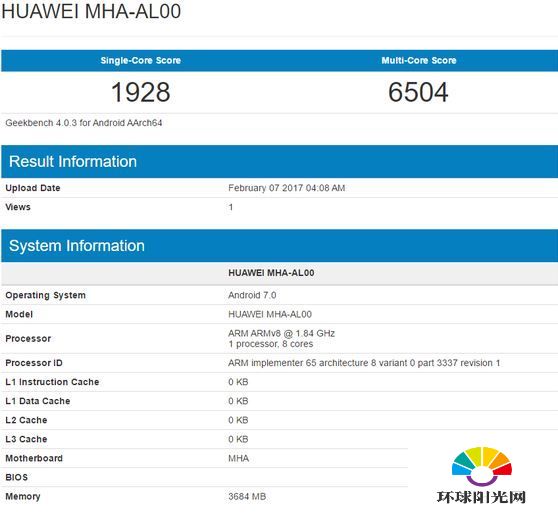This screenshot has width=558, height=513.
Task: Select the Single-Core Score header
Action: coord(141,60)
